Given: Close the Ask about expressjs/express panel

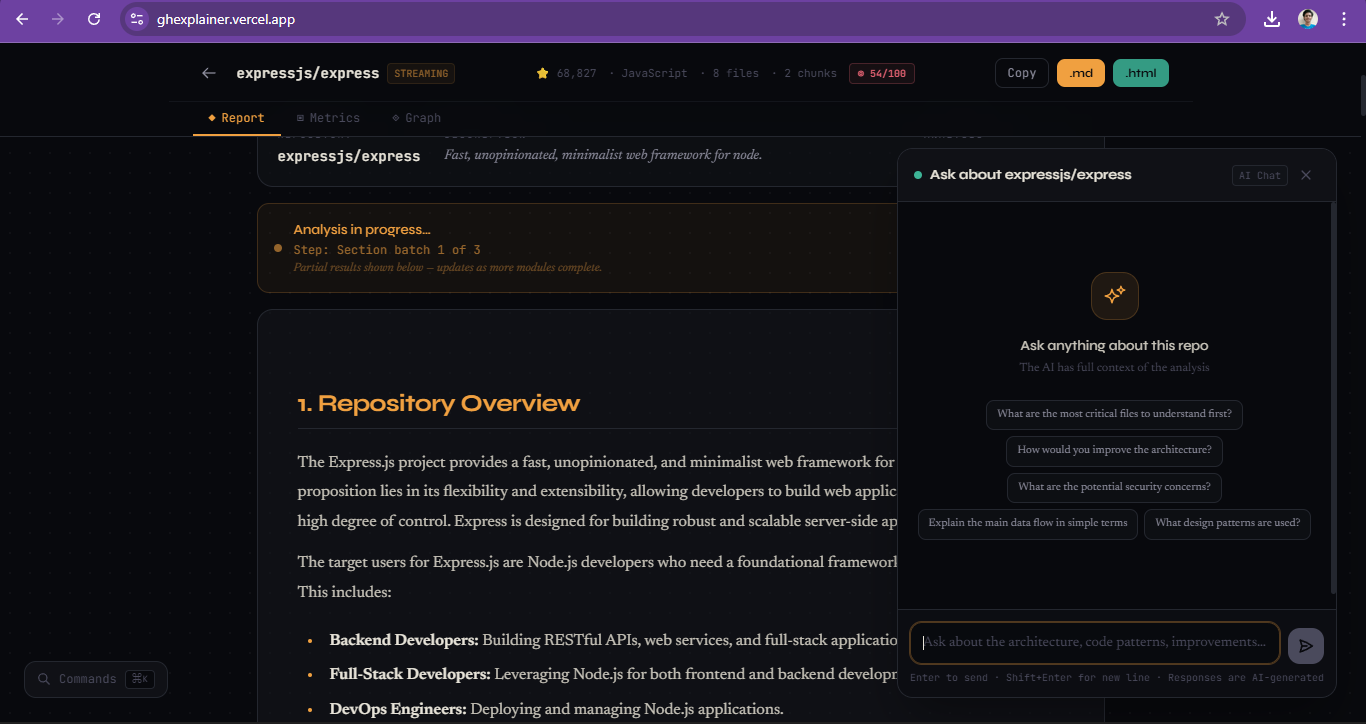Looking at the screenshot, I should pyautogui.click(x=1306, y=174).
